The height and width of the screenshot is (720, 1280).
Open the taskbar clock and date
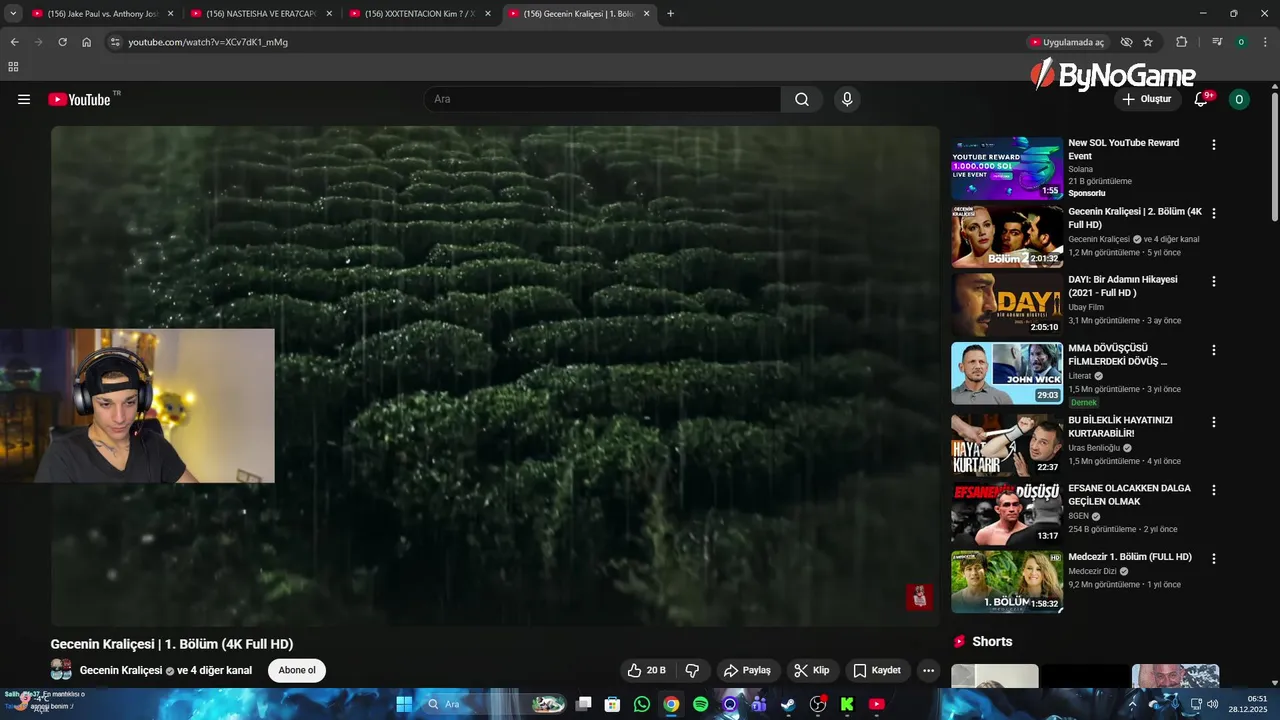[x=1248, y=704]
